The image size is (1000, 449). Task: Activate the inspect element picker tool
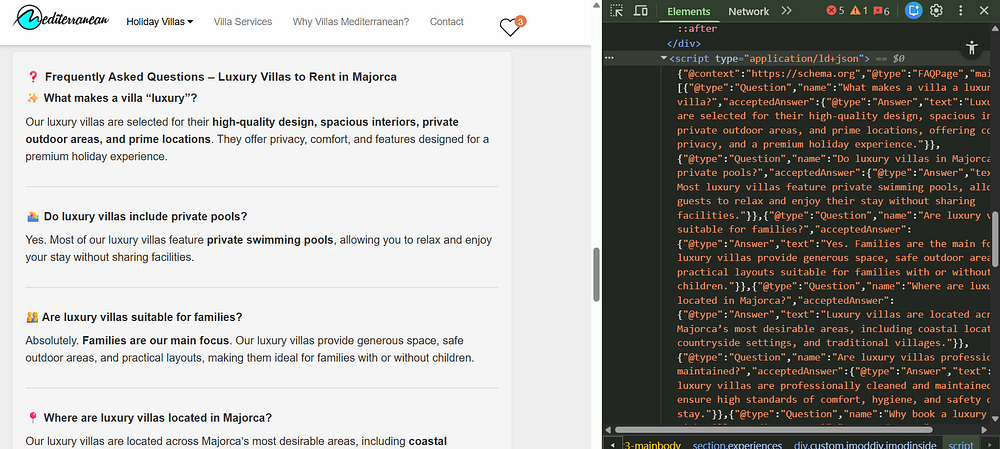(618, 11)
